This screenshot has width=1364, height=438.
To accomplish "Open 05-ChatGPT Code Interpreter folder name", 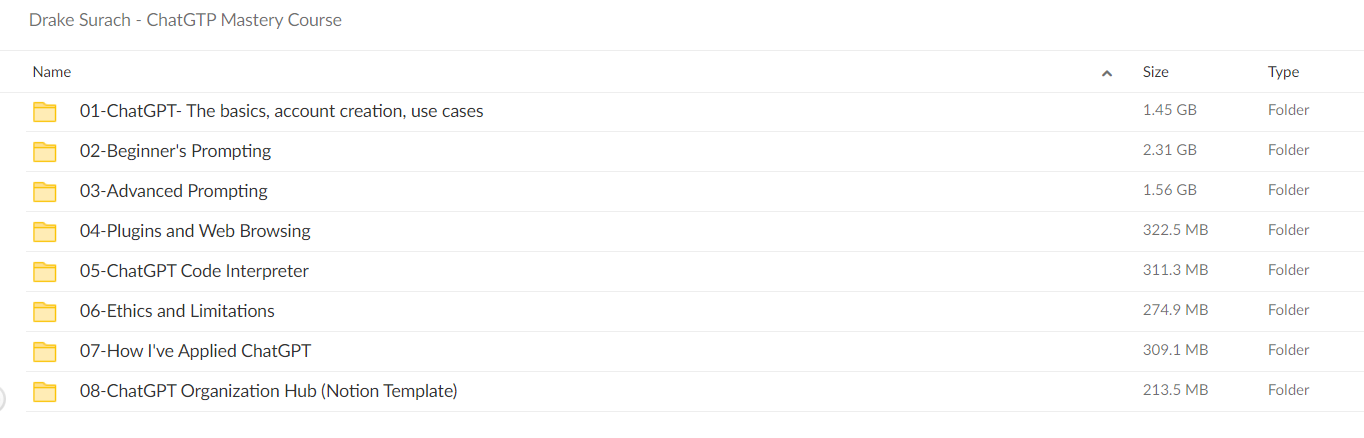I will pyautogui.click(x=194, y=271).
